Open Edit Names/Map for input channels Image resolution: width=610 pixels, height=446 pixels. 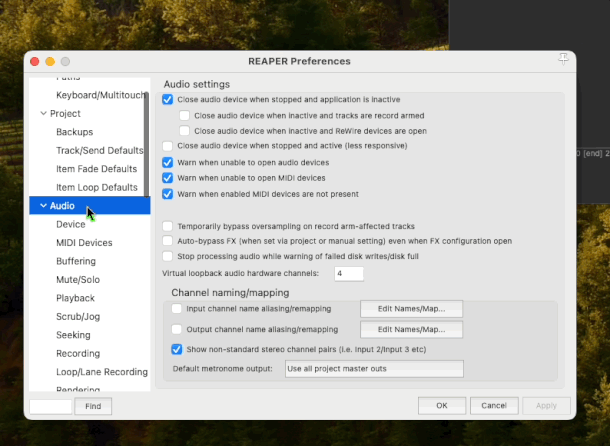pyautogui.click(x=412, y=309)
